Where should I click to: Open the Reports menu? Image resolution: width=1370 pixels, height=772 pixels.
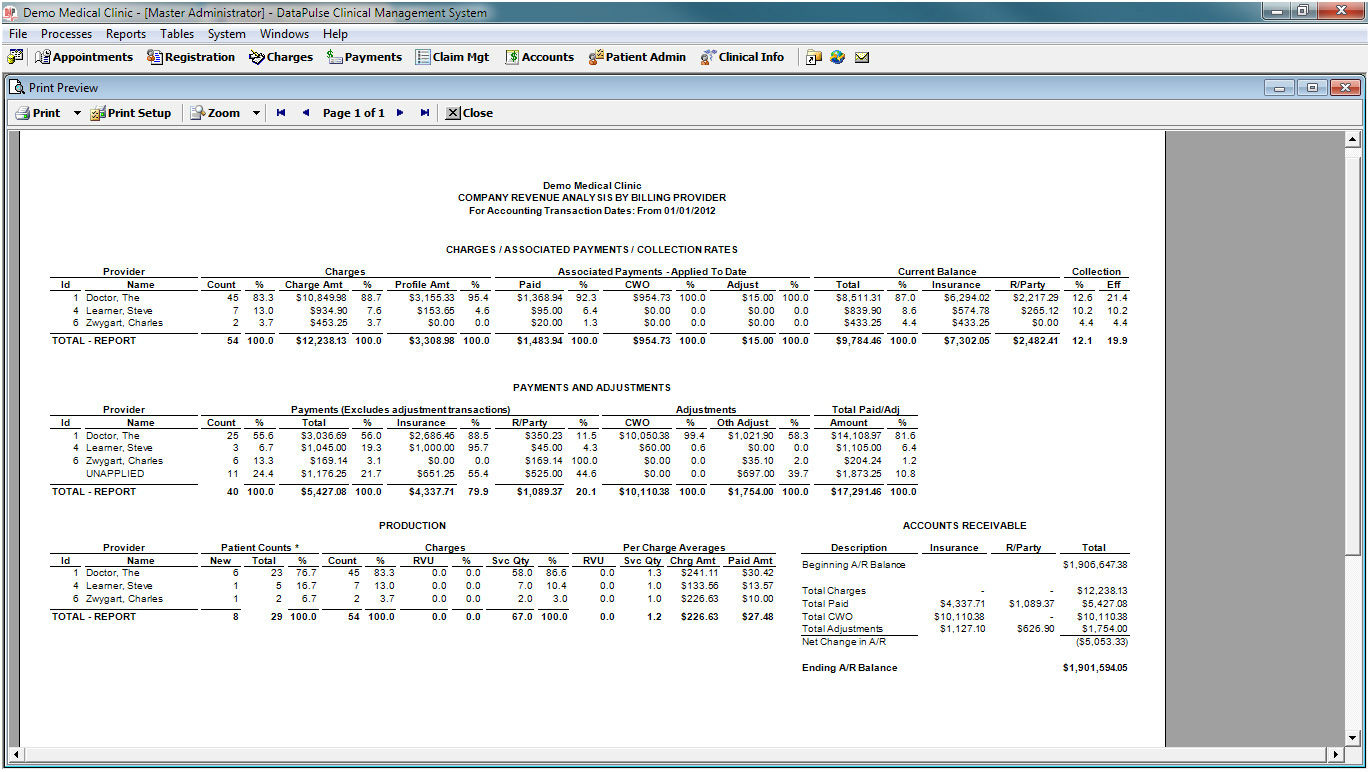[126, 34]
